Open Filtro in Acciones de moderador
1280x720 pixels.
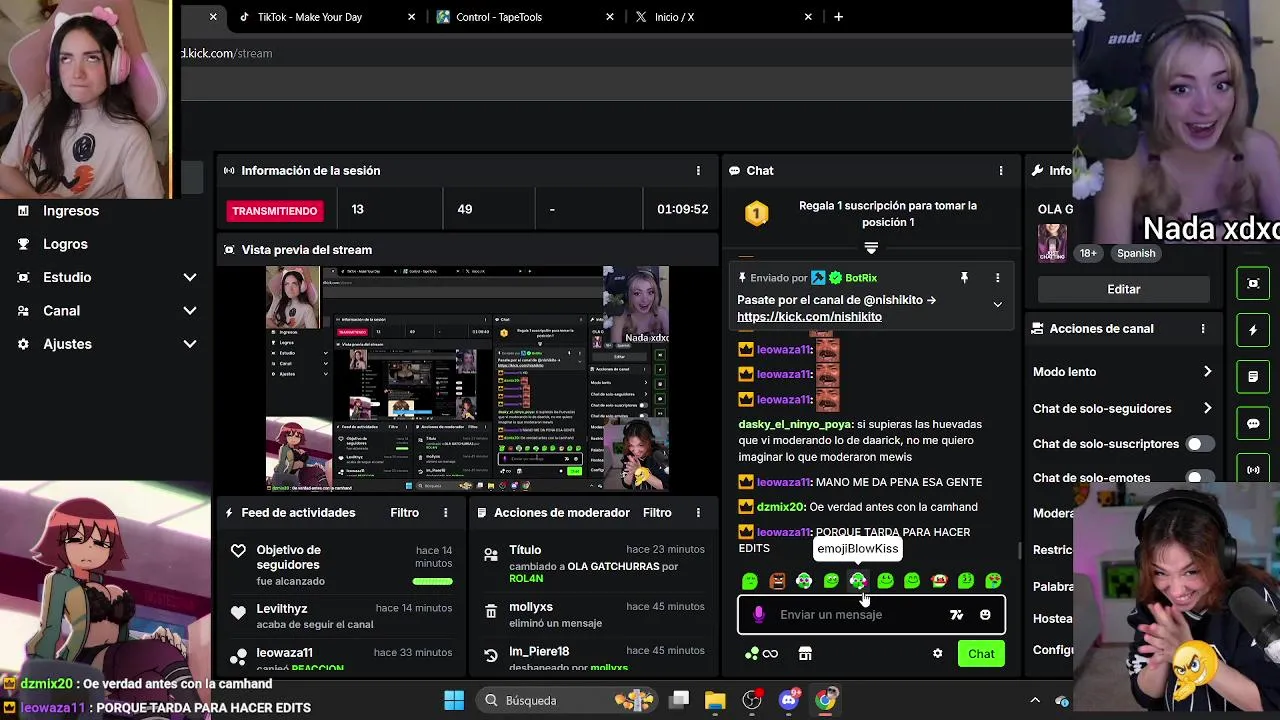[x=657, y=513]
